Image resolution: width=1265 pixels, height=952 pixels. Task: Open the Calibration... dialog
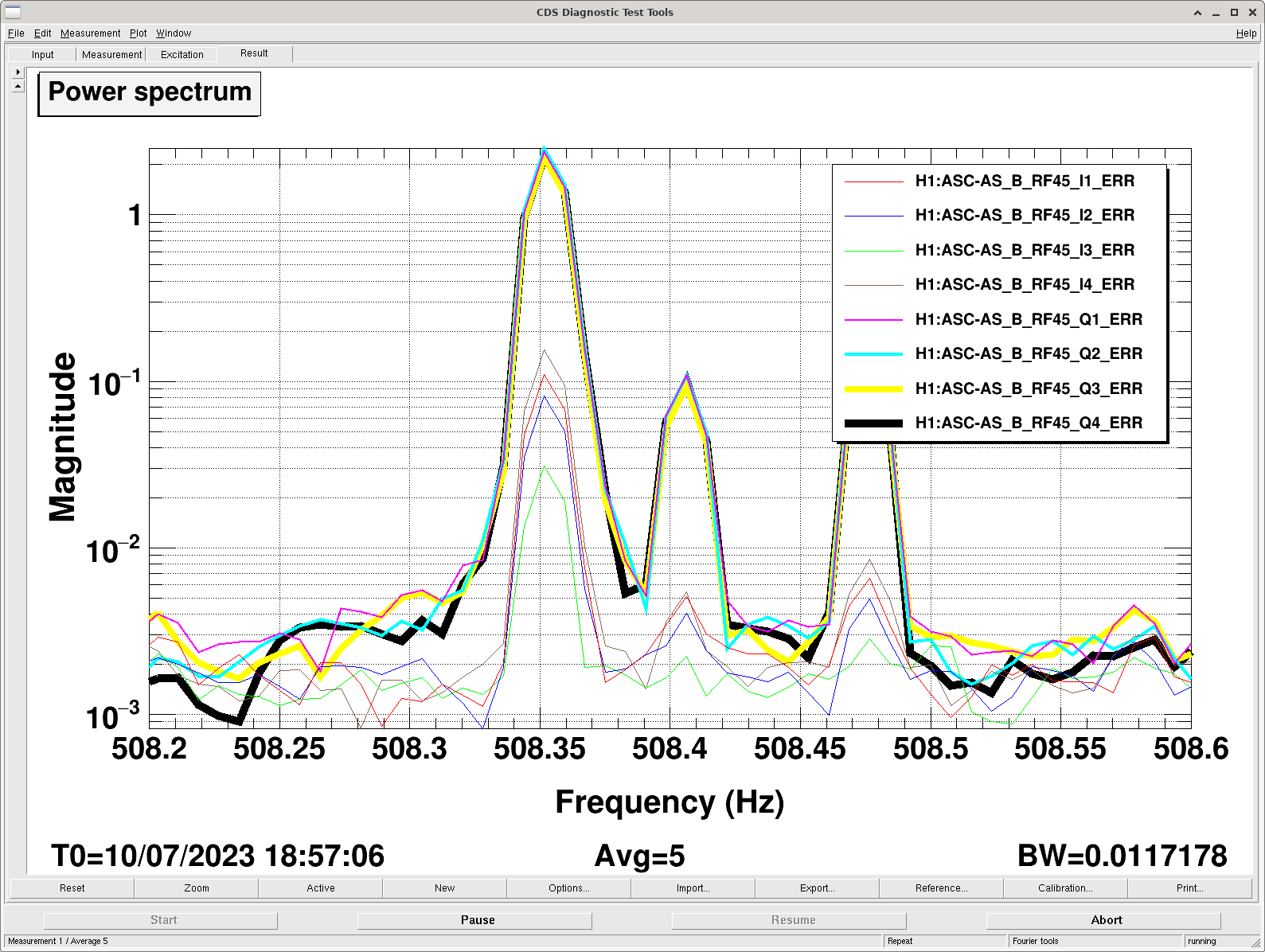tap(1065, 888)
